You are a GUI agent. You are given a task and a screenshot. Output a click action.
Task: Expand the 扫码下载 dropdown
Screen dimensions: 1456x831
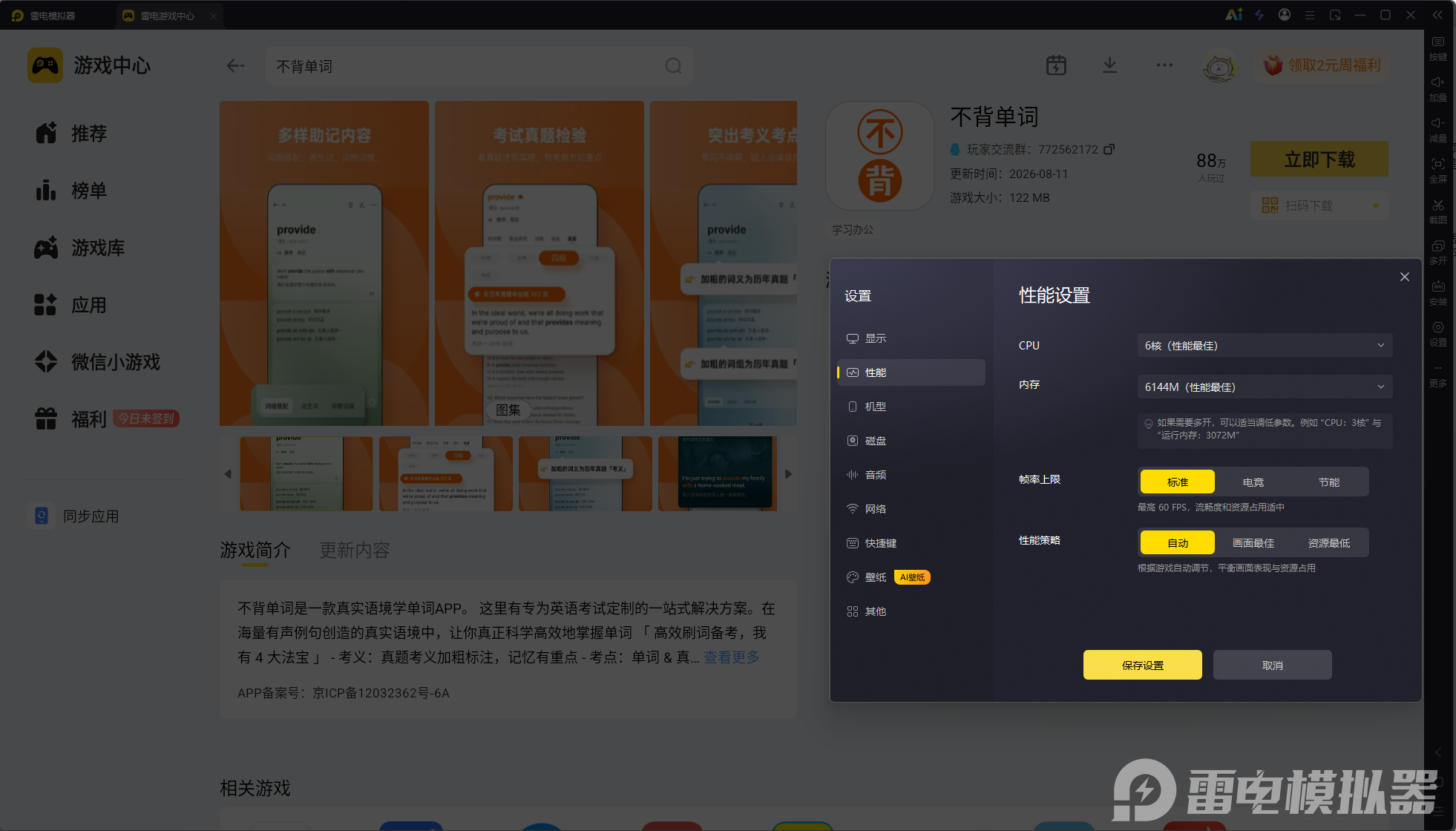click(1375, 206)
